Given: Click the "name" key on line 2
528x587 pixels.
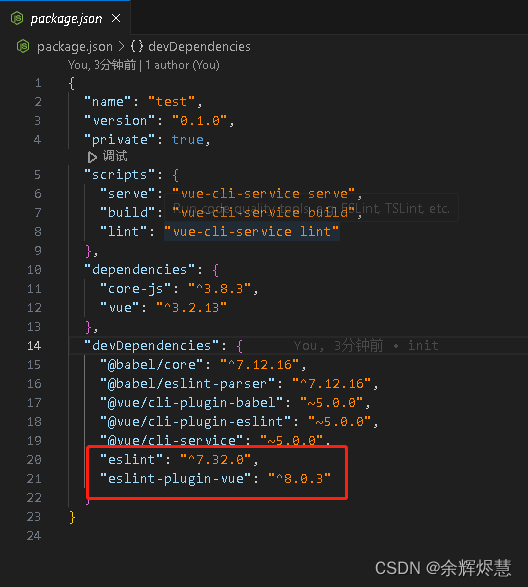Looking at the screenshot, I should 107,102.
